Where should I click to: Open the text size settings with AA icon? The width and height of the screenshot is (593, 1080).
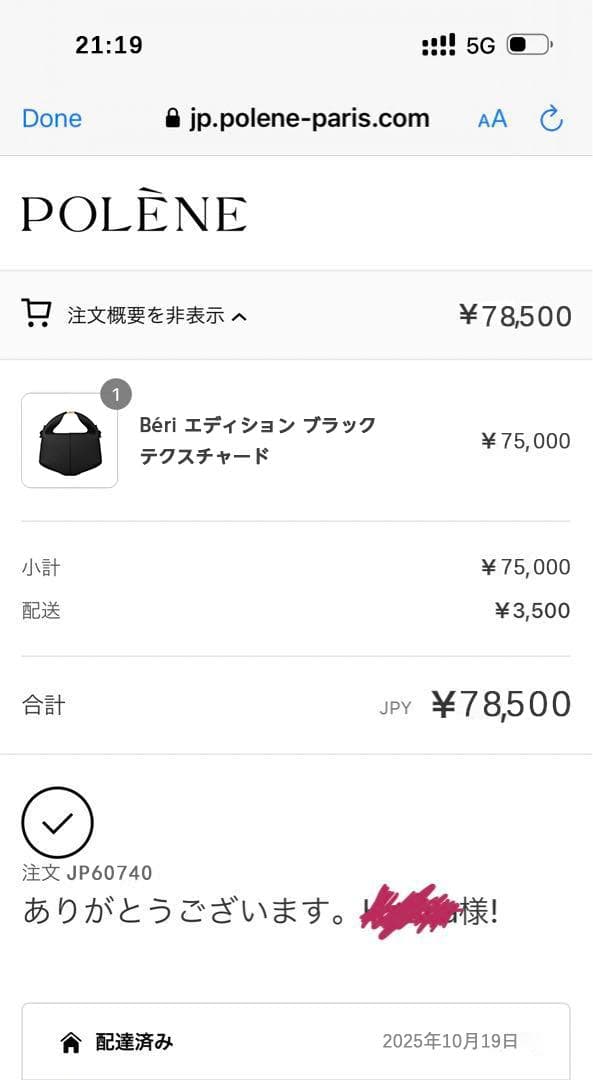(x=491, y=118)
